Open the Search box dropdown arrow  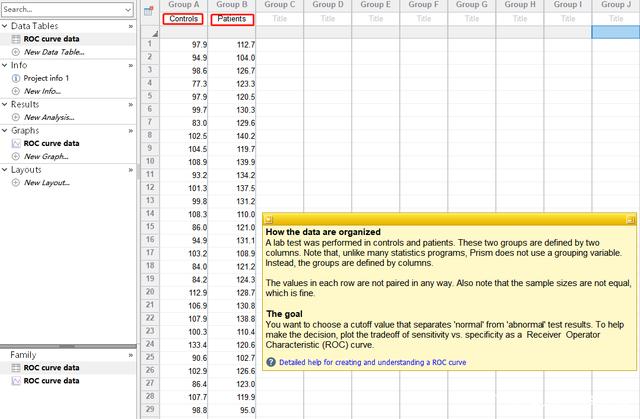click(128, 9)
